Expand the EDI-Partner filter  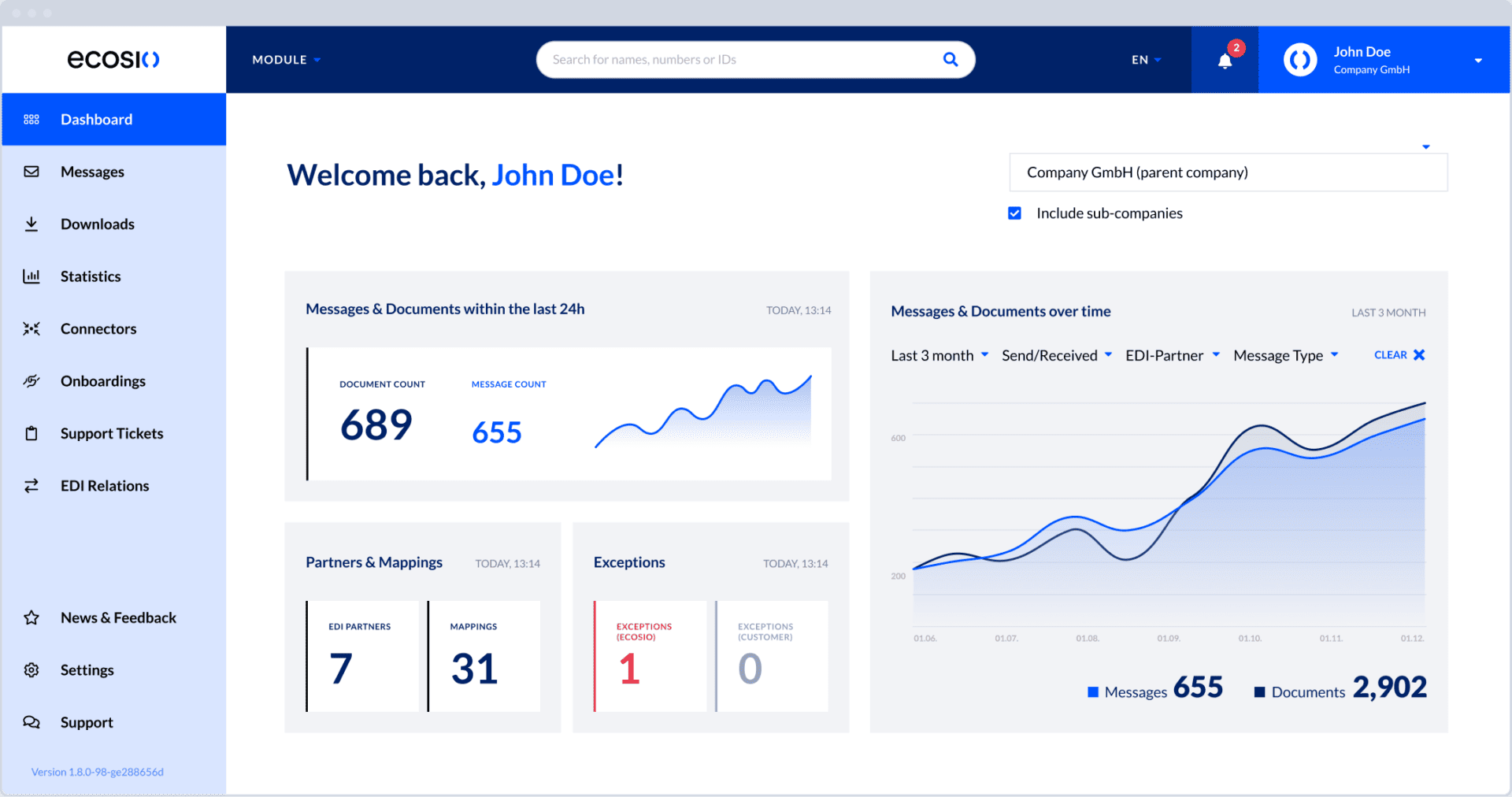[1172, 355]
